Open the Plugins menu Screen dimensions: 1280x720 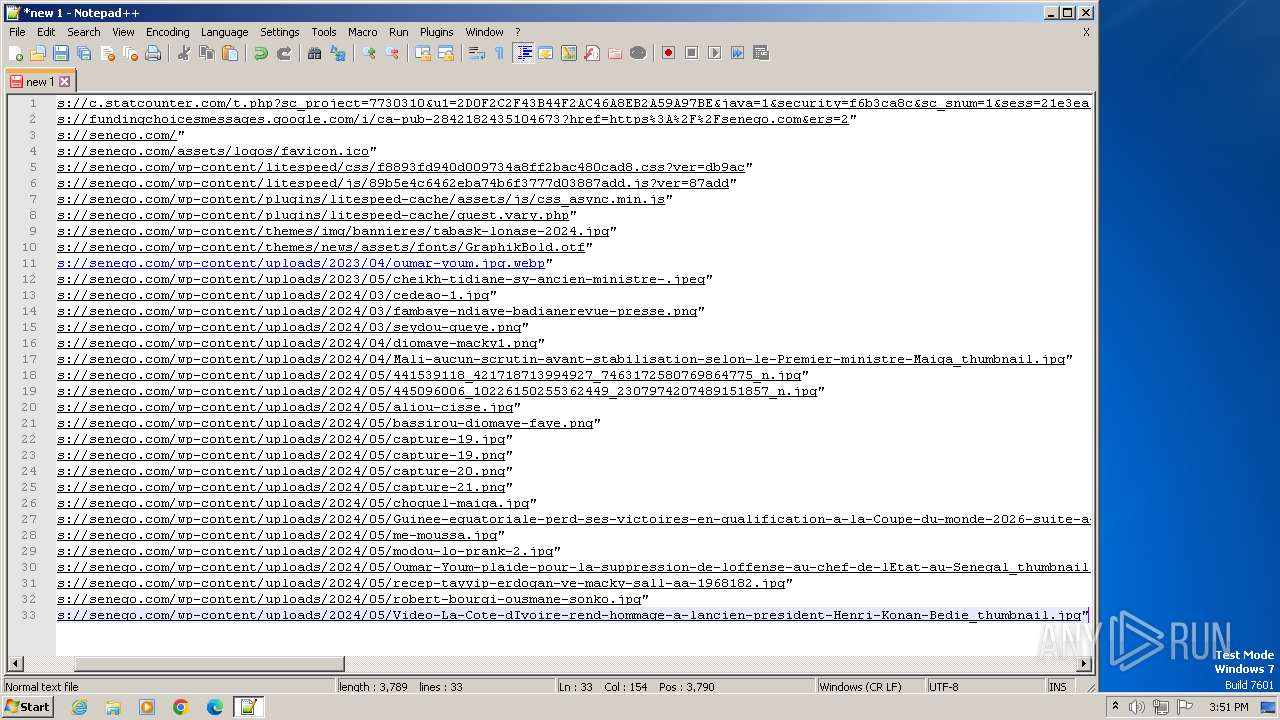436,32
